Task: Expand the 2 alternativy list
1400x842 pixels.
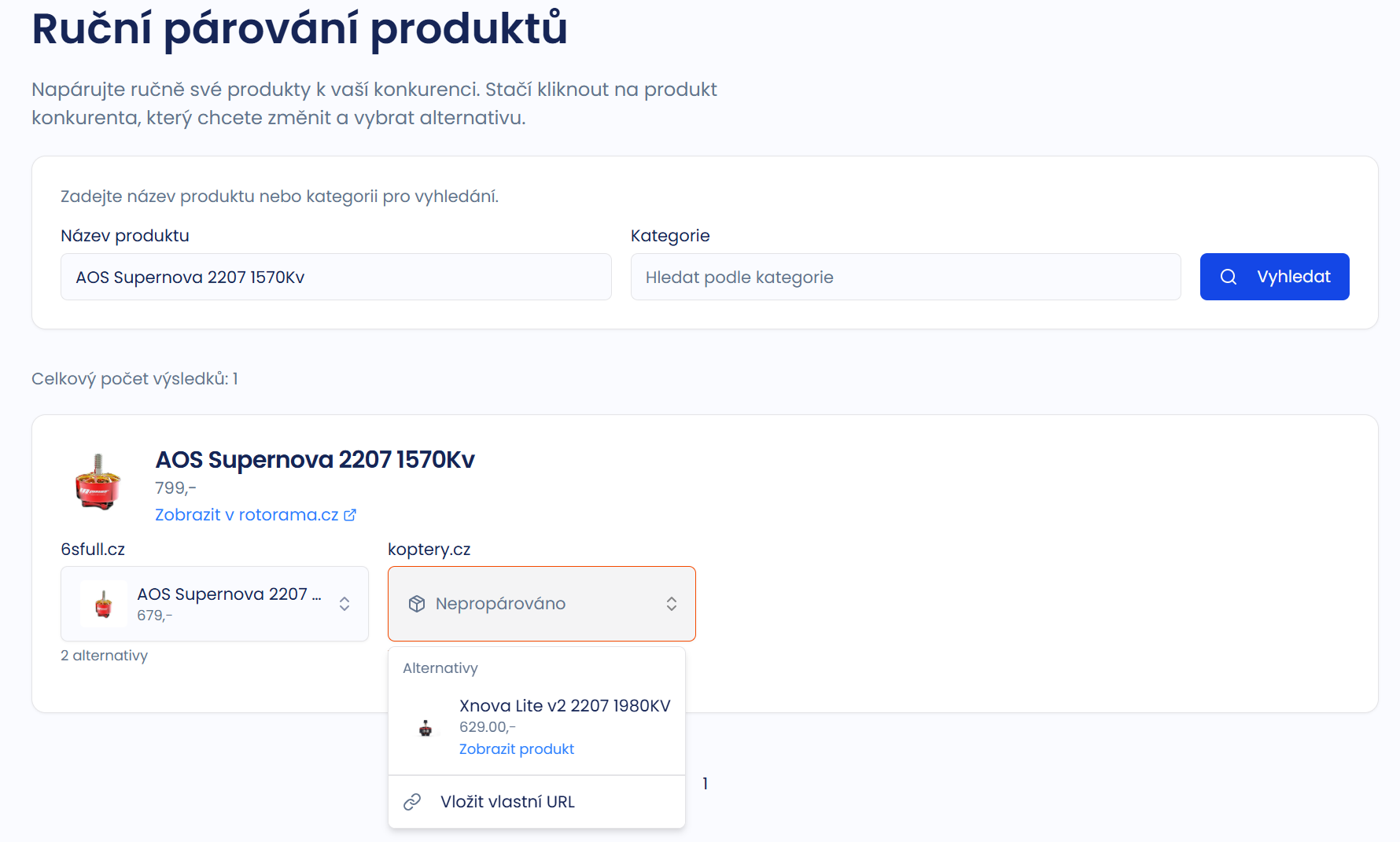Action: click(x=105, y=655)
